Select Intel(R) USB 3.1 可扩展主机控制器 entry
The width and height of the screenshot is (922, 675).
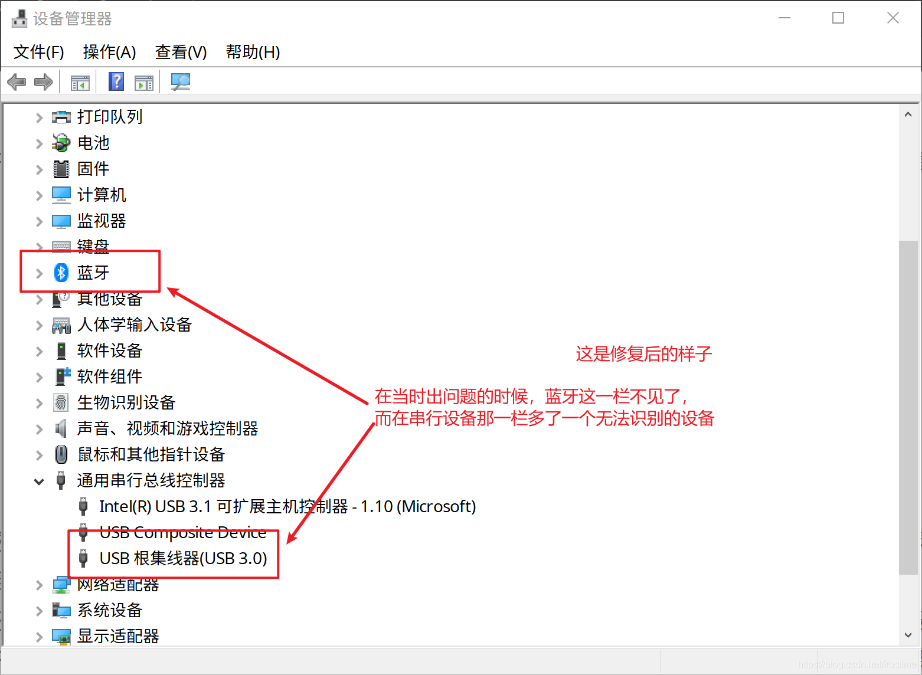coord(287,507)
